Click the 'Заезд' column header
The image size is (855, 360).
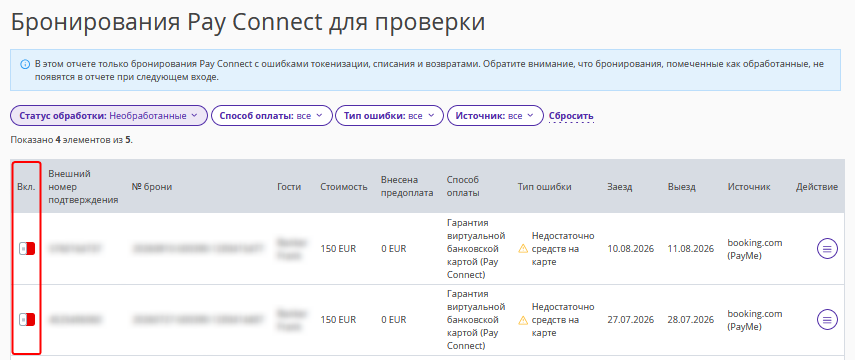[619, 187]
